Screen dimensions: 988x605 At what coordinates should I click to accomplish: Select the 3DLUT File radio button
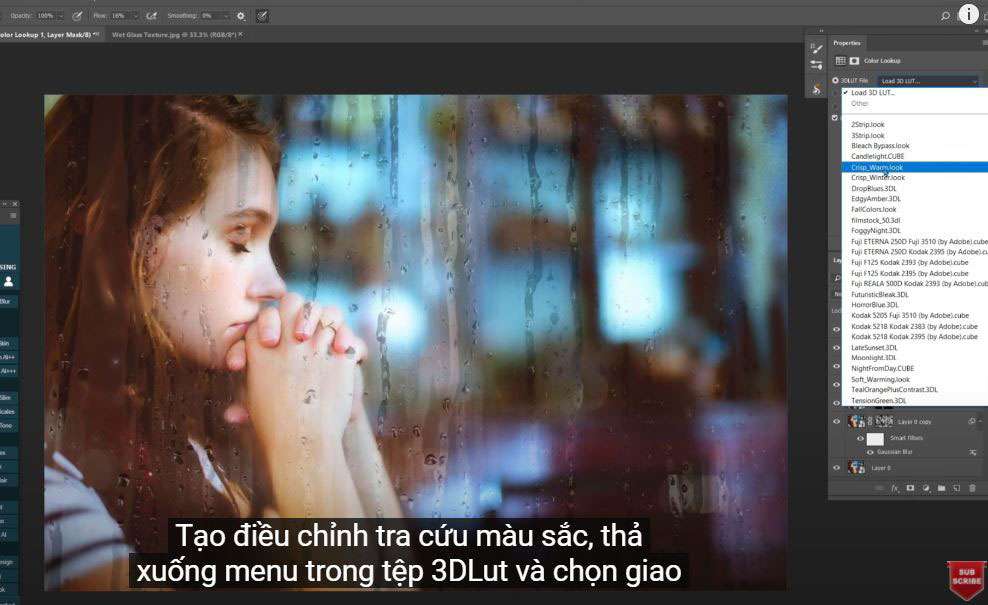point(836,81)
